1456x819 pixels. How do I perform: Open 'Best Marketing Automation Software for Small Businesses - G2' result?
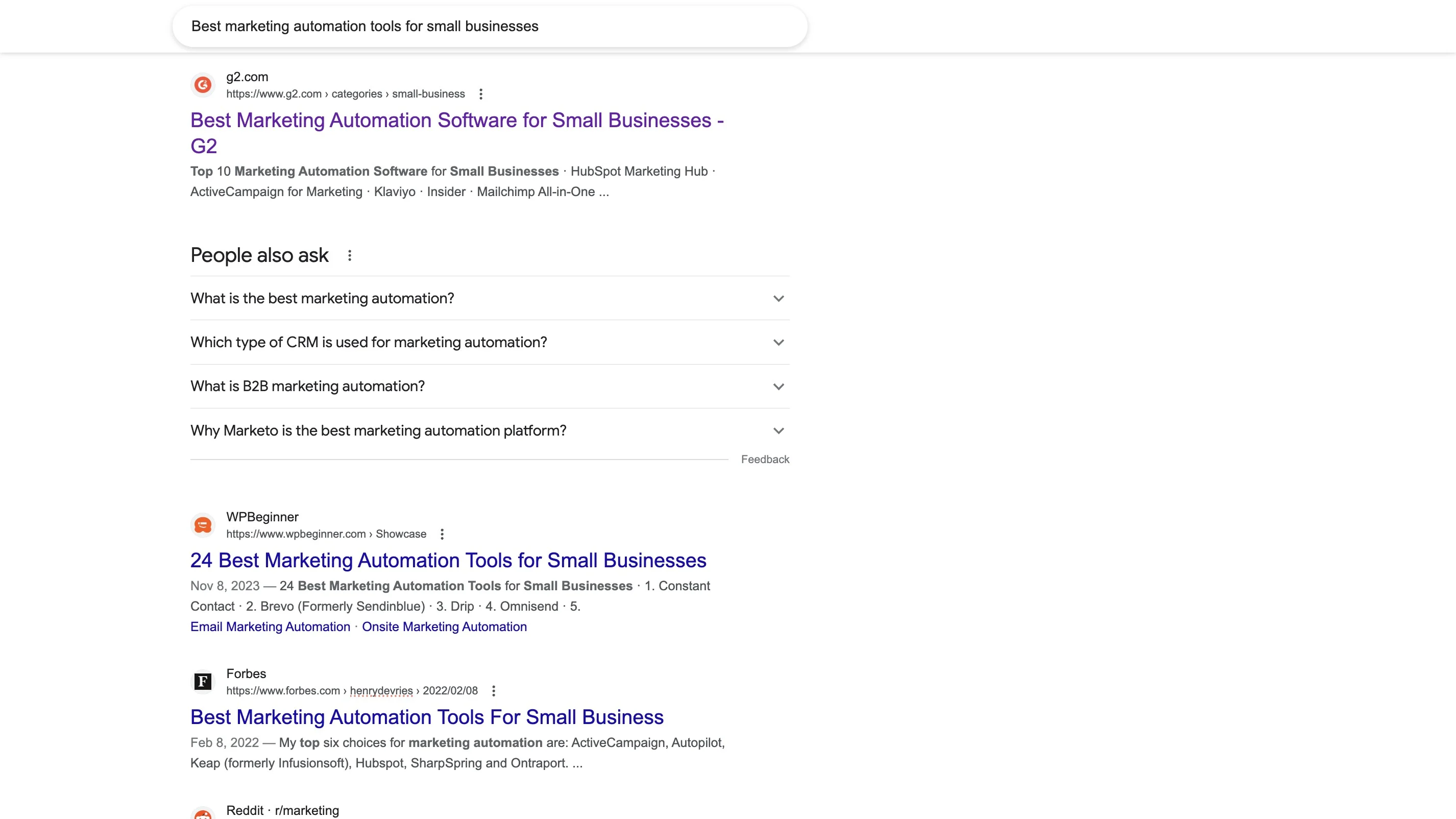pos(457,133)
